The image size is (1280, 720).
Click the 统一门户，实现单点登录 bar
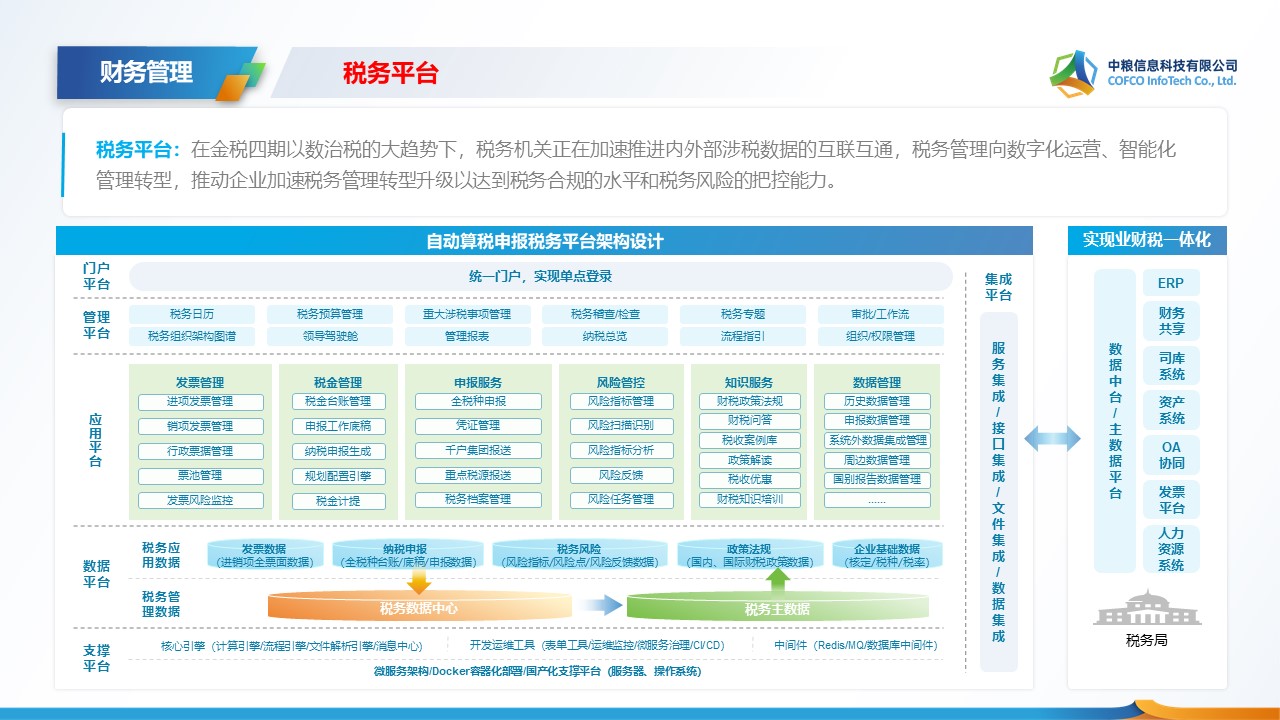tap(540, 277)
